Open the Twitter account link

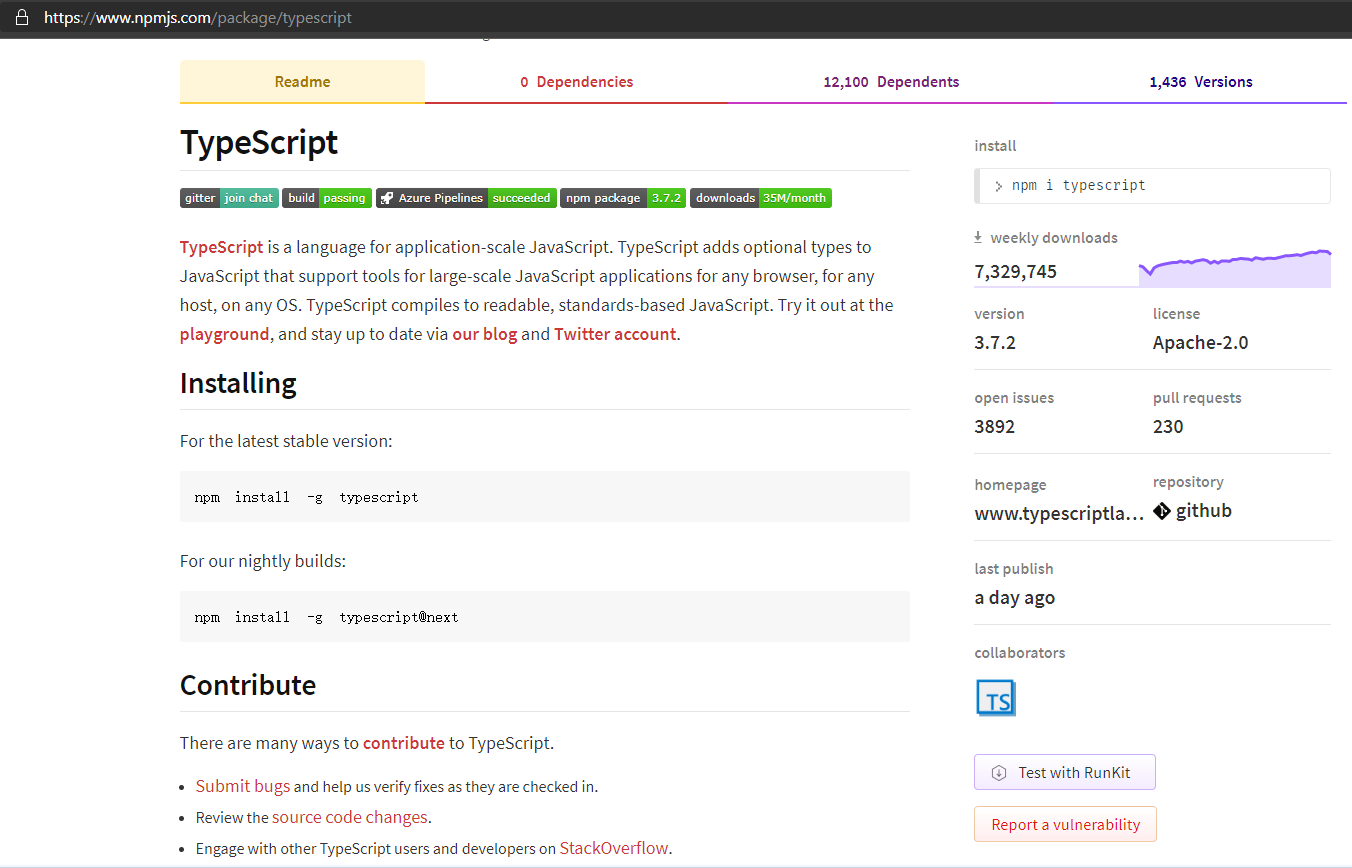tap(615, 334)
